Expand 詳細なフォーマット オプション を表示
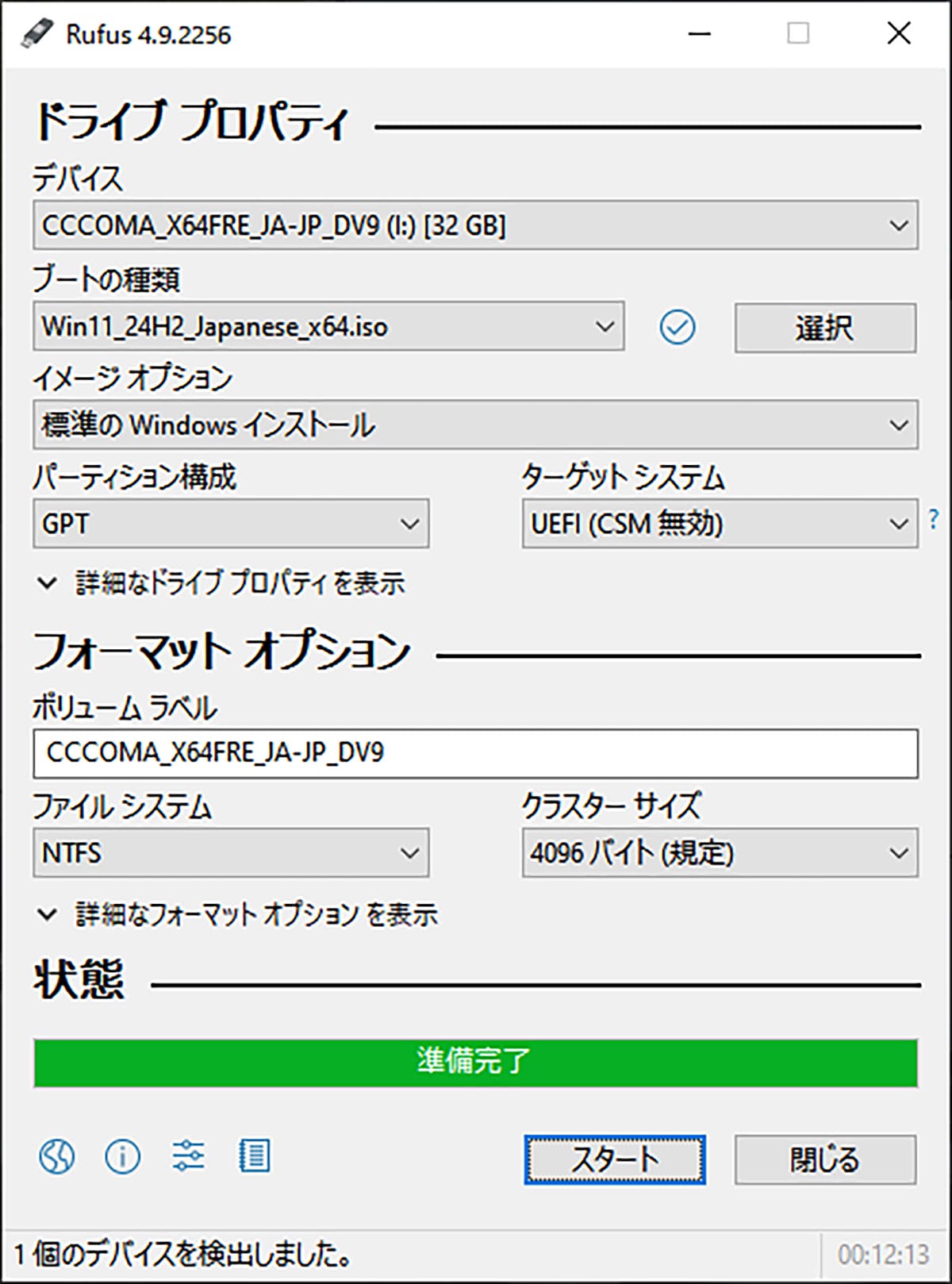 237,914
